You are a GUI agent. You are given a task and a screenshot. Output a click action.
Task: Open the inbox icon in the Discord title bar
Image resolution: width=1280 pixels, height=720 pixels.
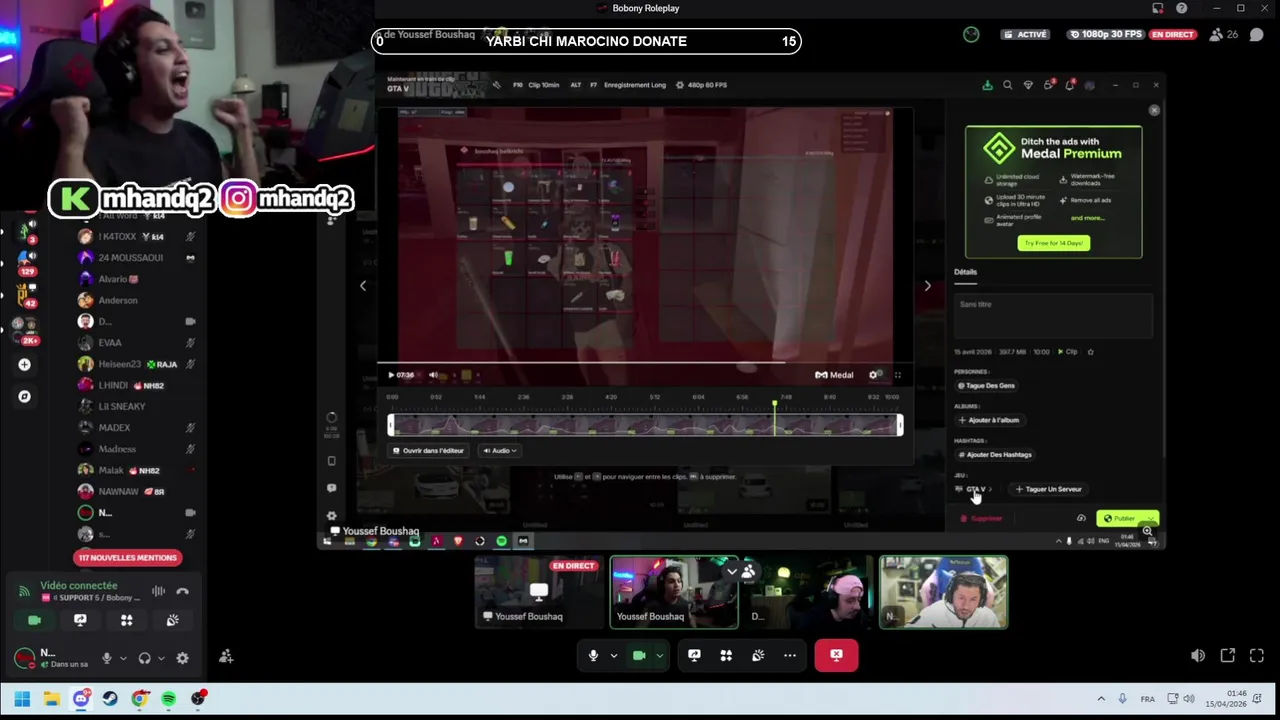1158,8
